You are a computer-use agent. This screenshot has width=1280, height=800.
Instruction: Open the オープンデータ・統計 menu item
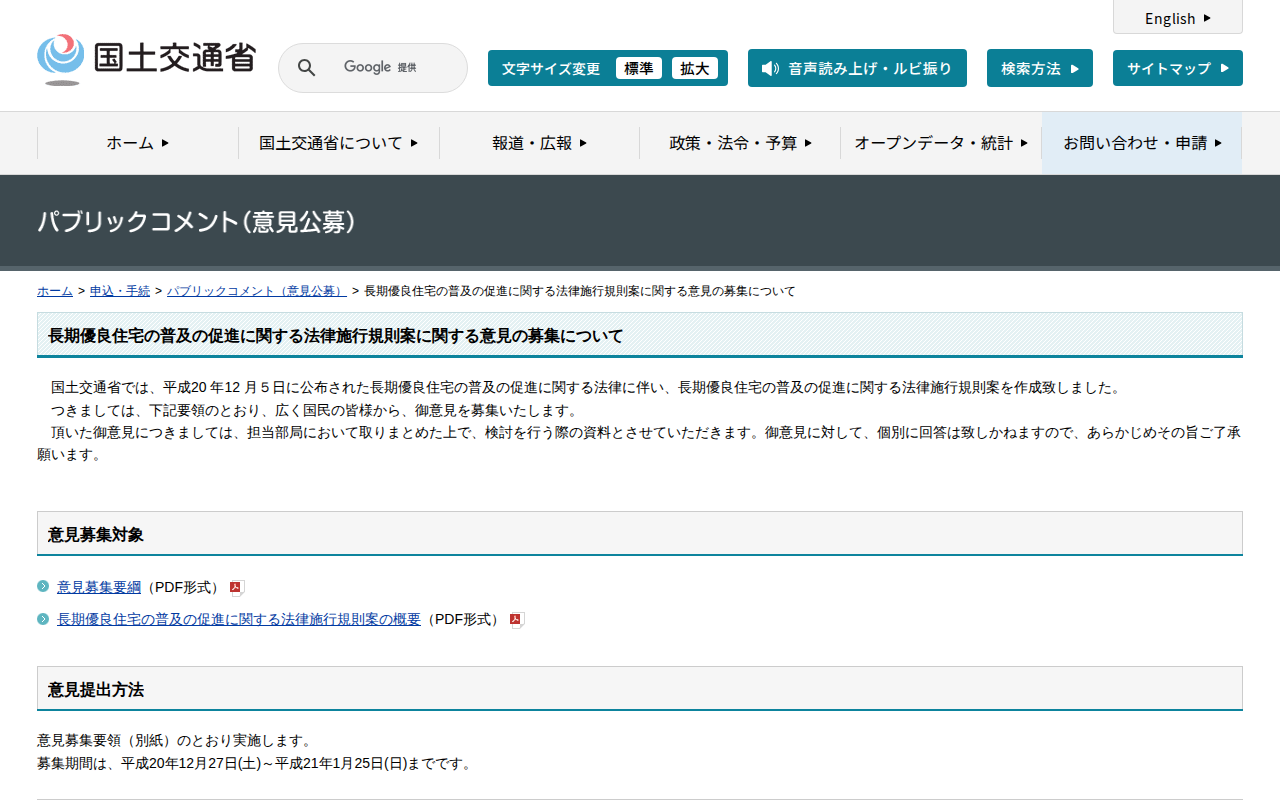pyautogui.click(x=940, y=143)
